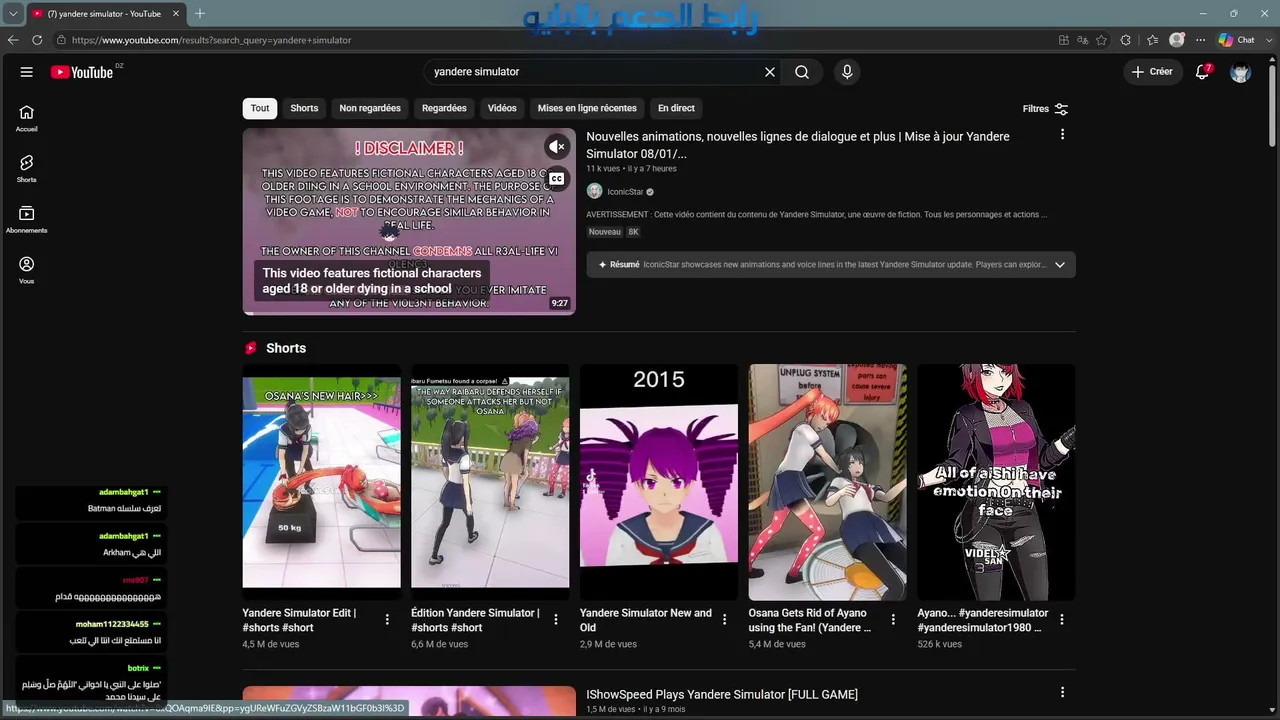
Task: Open options for "Édition Yandere Simulator" short
Action: pyautogui.click(x=556, y=619)
